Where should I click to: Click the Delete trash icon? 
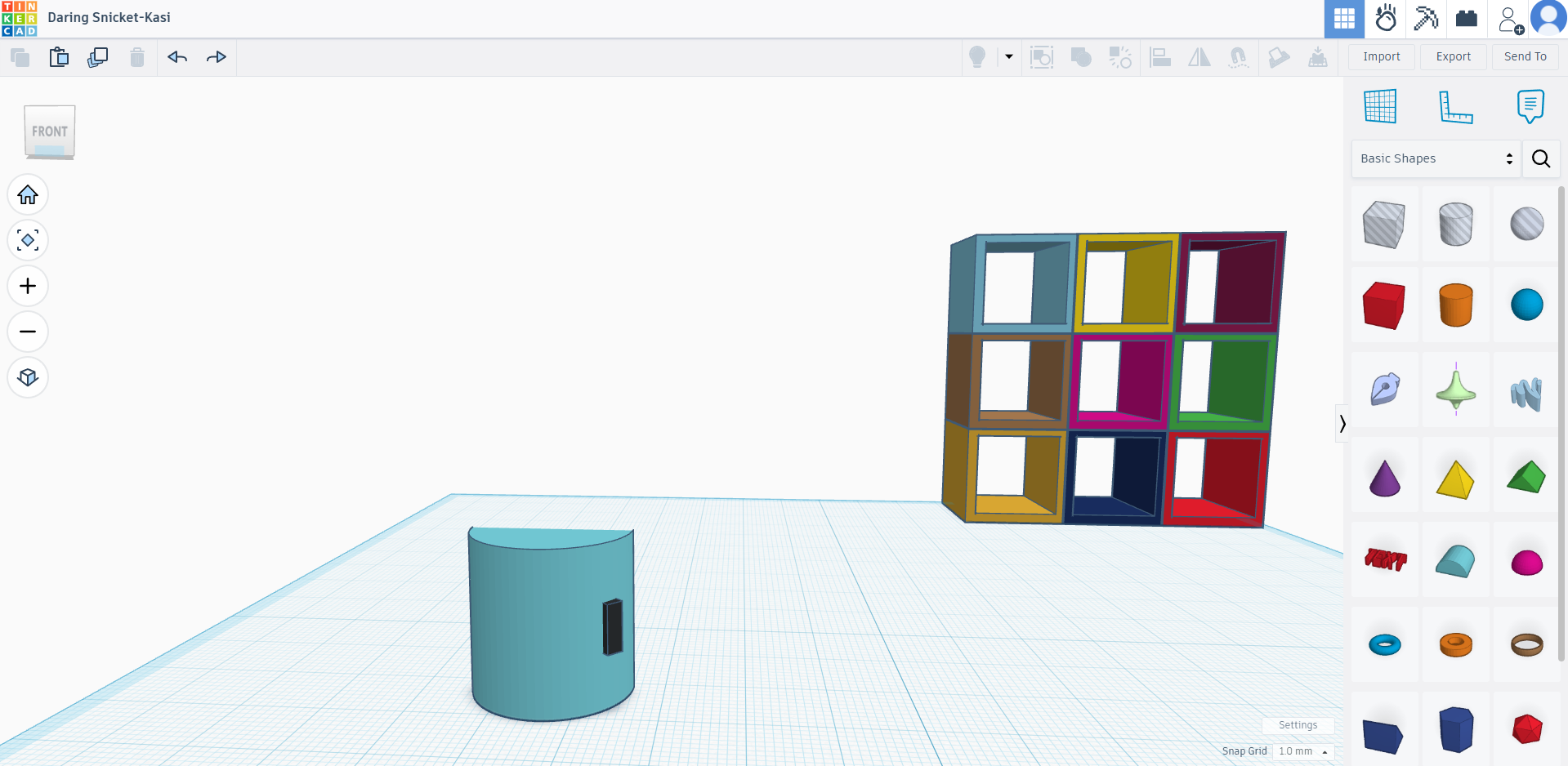(x=137, y=57)
